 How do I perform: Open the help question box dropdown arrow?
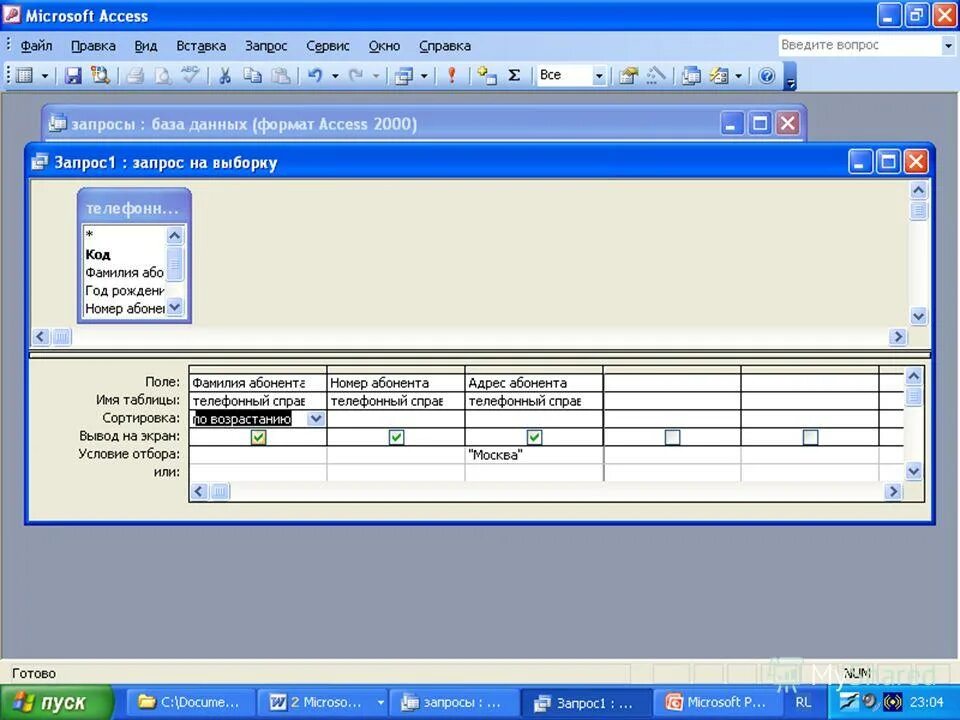[x=948, y=45]
